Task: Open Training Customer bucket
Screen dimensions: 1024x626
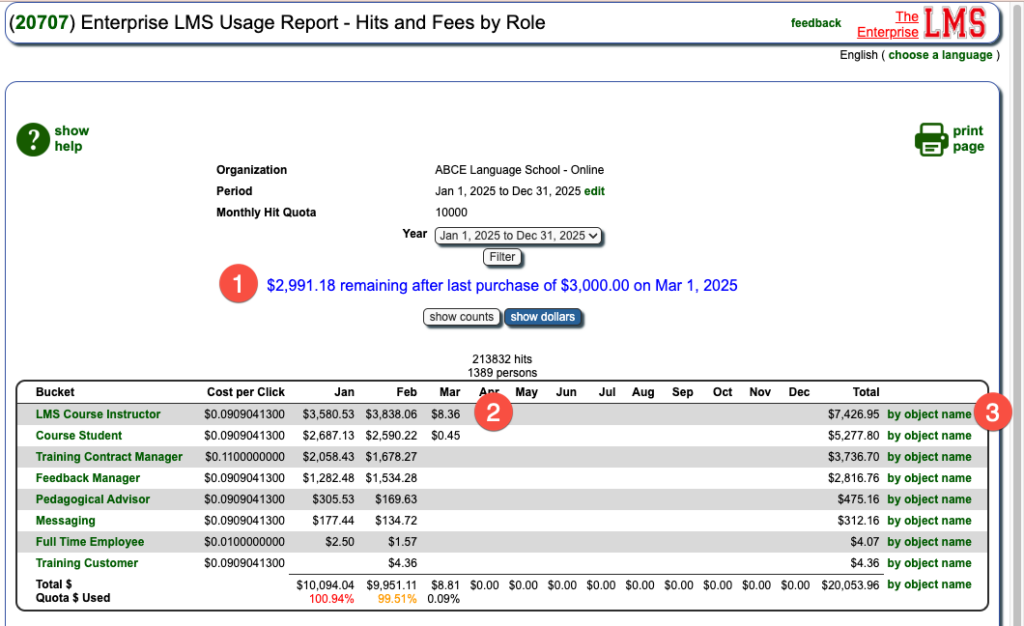Action: (87, 563)
